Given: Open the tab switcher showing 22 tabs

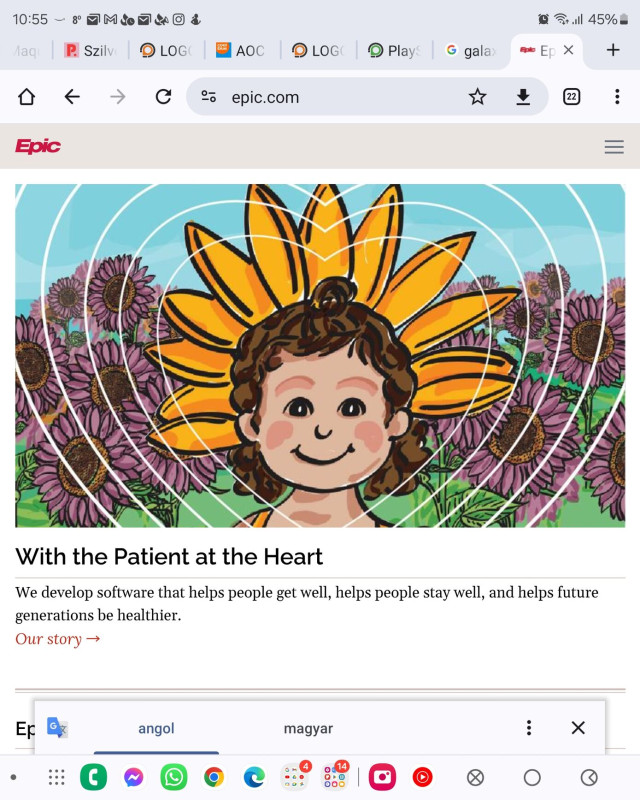Looking at the screenshot, I should point(572,97).
